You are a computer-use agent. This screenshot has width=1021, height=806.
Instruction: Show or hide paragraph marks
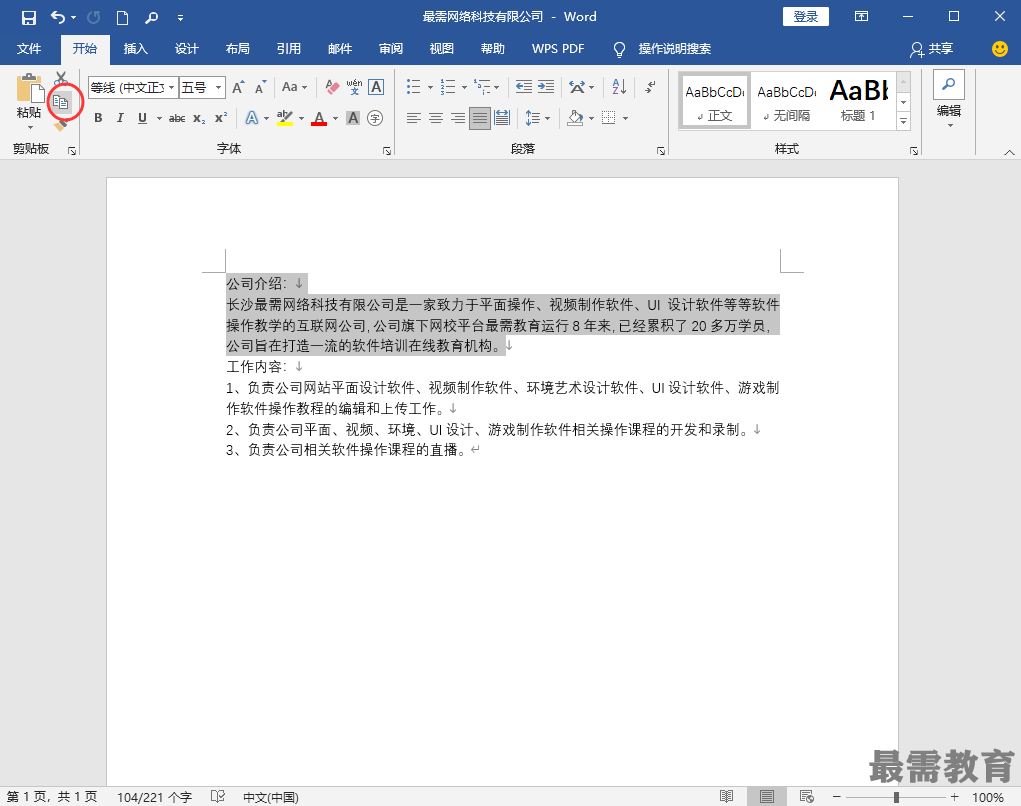coord(650,87)
